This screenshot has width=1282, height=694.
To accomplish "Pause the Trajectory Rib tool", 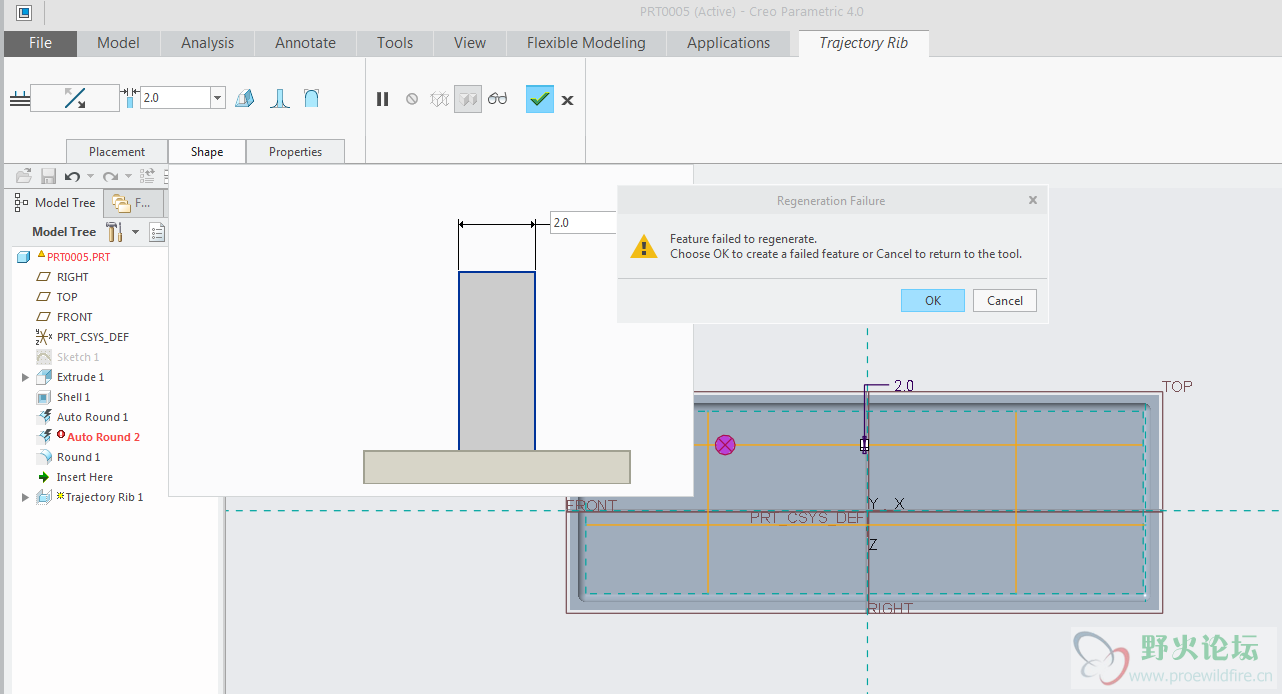I will click(x=382, y=99).
